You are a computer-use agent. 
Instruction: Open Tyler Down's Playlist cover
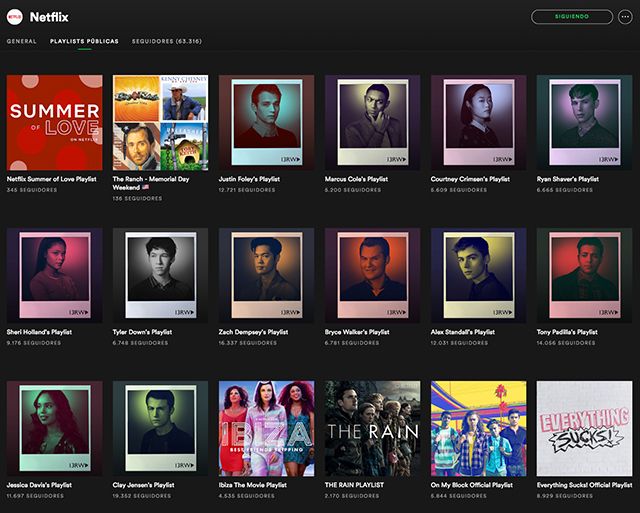(x=160, y=274)
